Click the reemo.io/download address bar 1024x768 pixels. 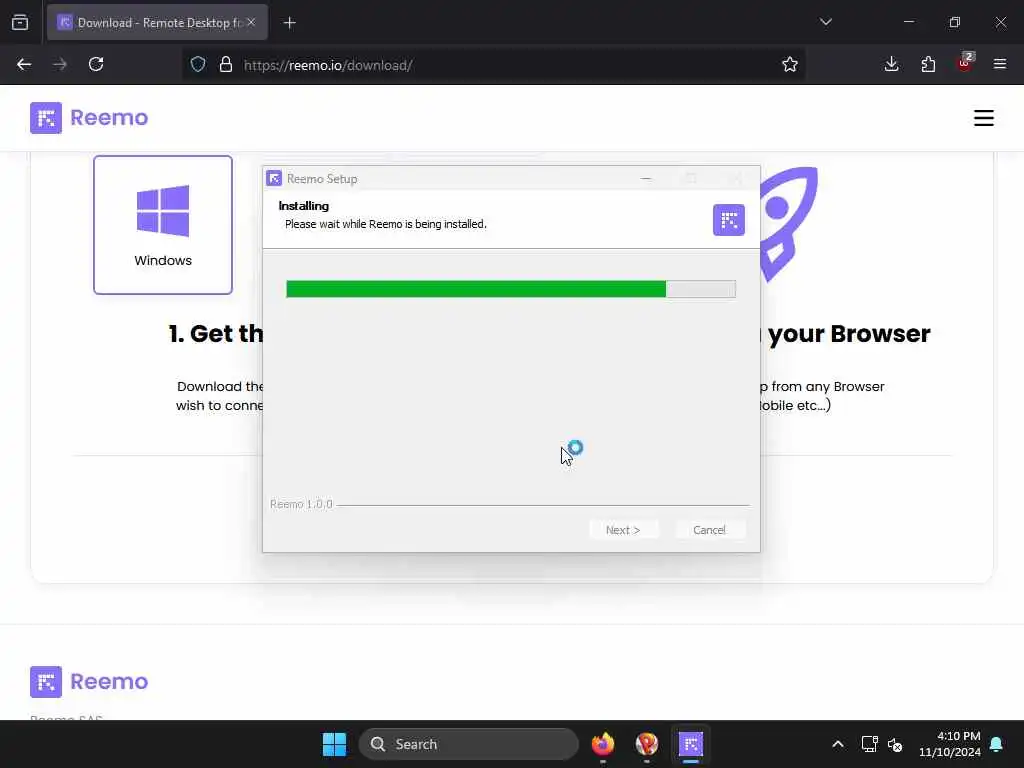496,65
